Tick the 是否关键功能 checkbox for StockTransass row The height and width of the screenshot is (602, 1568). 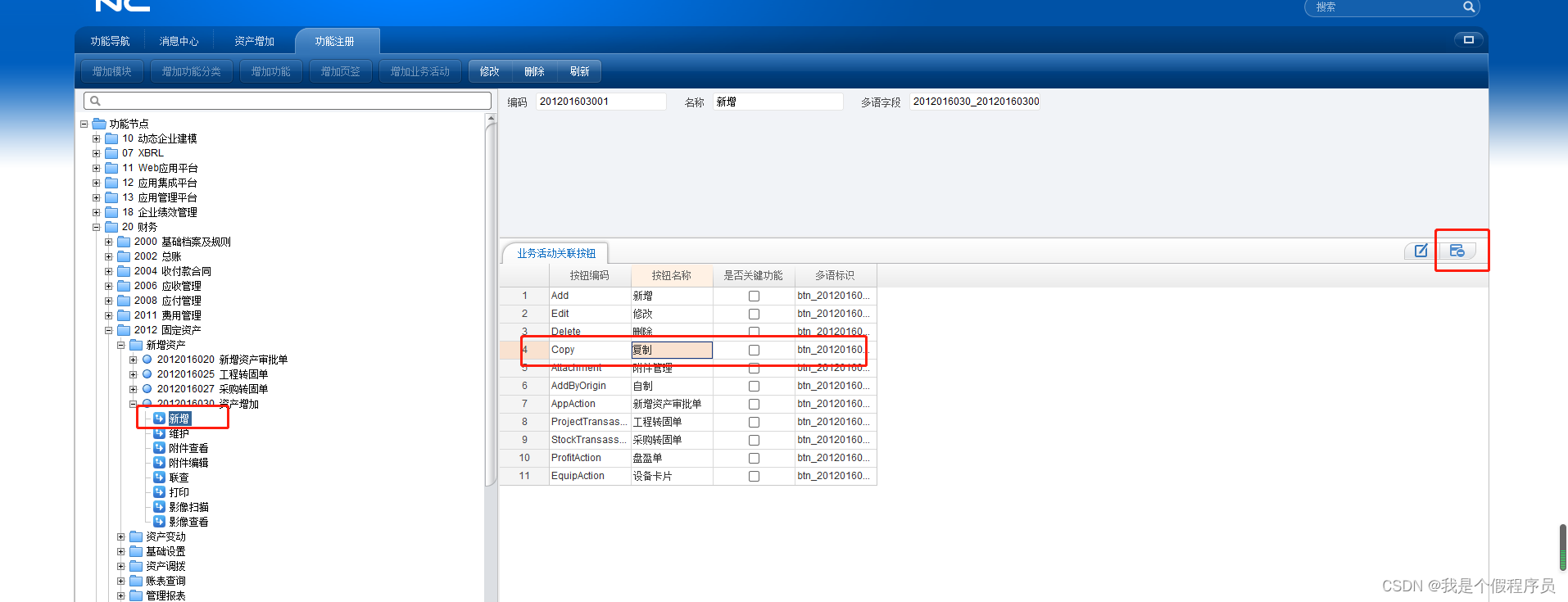[x=754, y=441]
